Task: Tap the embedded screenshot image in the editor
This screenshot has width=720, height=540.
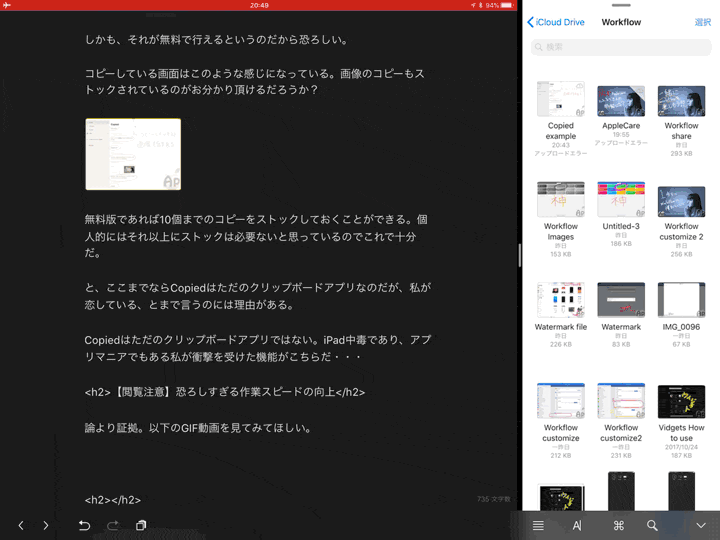Action: point(133,154)
